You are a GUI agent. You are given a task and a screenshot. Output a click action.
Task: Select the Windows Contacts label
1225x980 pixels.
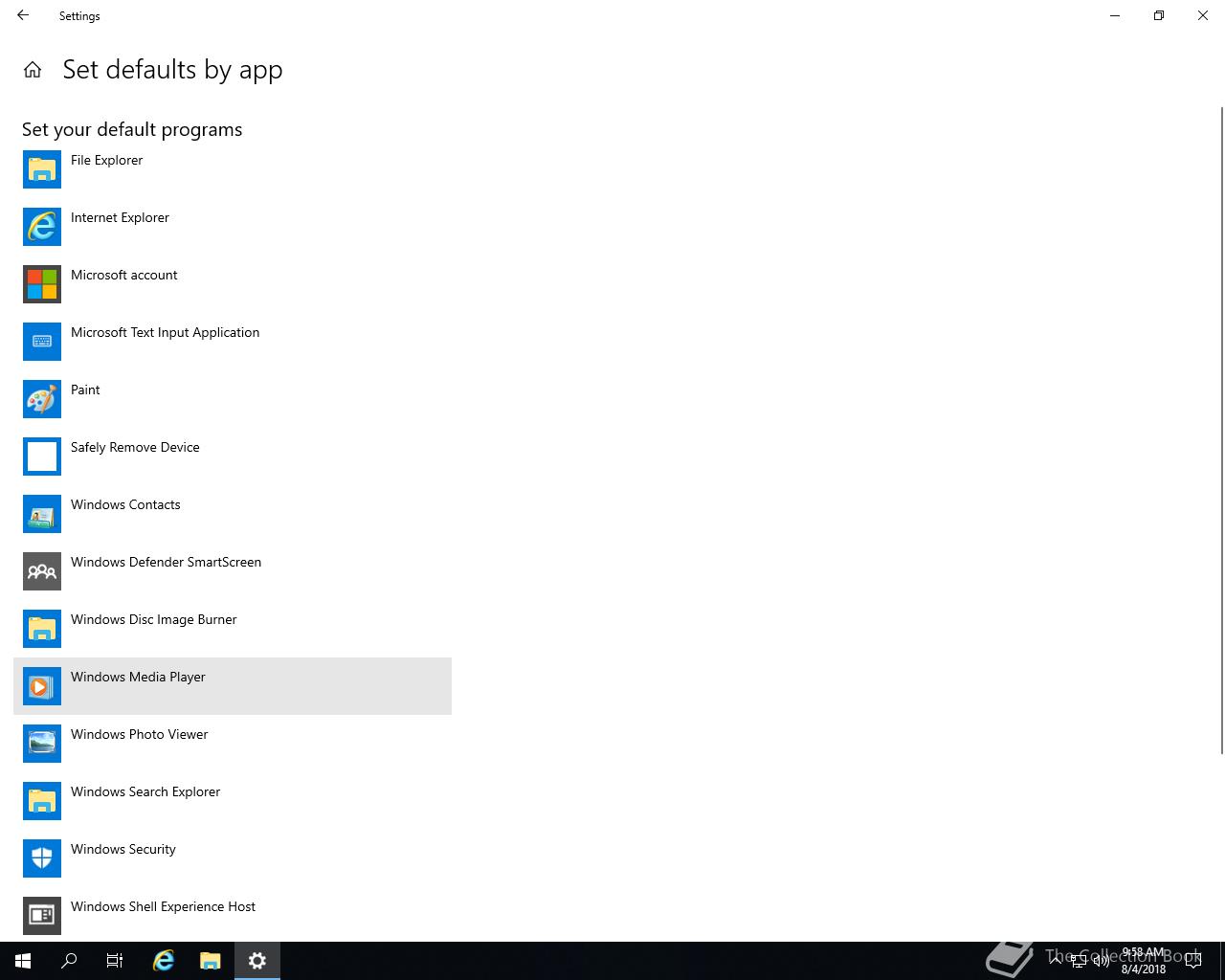125,504
